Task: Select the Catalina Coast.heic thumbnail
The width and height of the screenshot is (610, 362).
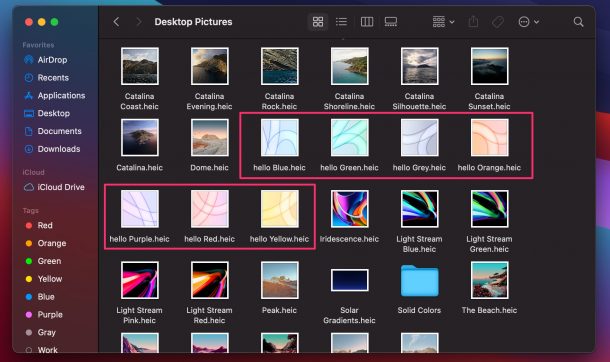Action: 140,66
